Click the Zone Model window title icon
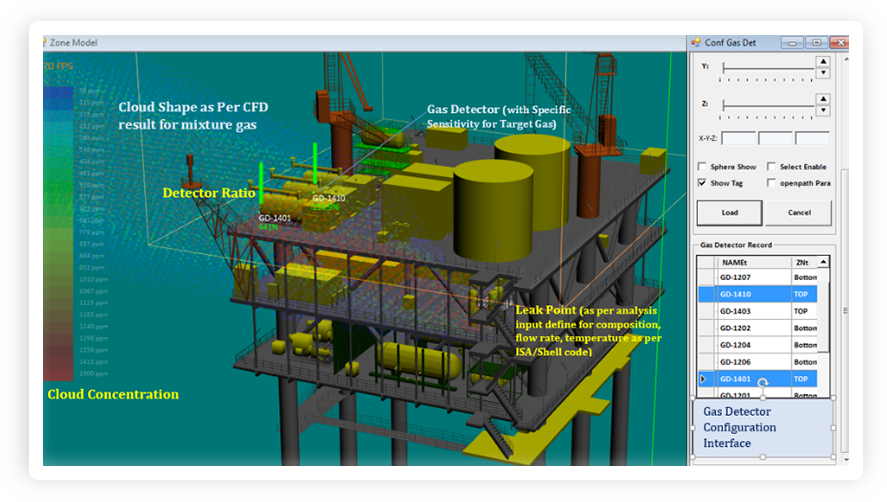887x502 pixels. click(x=46, y=43)
